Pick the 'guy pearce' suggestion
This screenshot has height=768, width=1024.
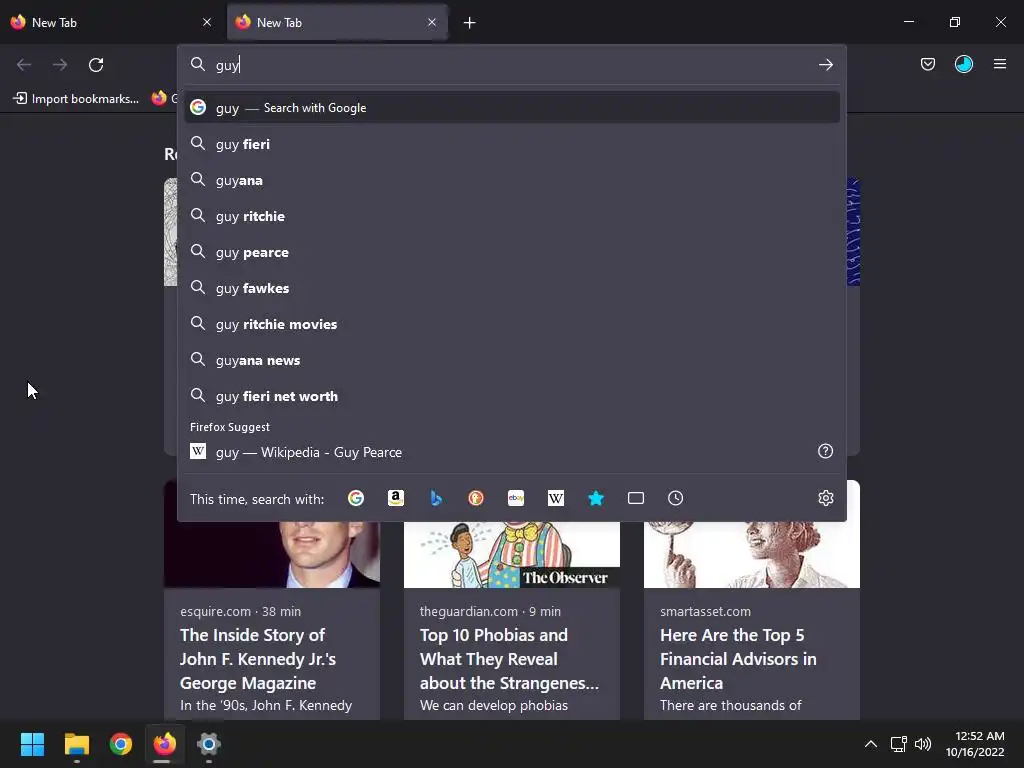(x=512, y=251)
